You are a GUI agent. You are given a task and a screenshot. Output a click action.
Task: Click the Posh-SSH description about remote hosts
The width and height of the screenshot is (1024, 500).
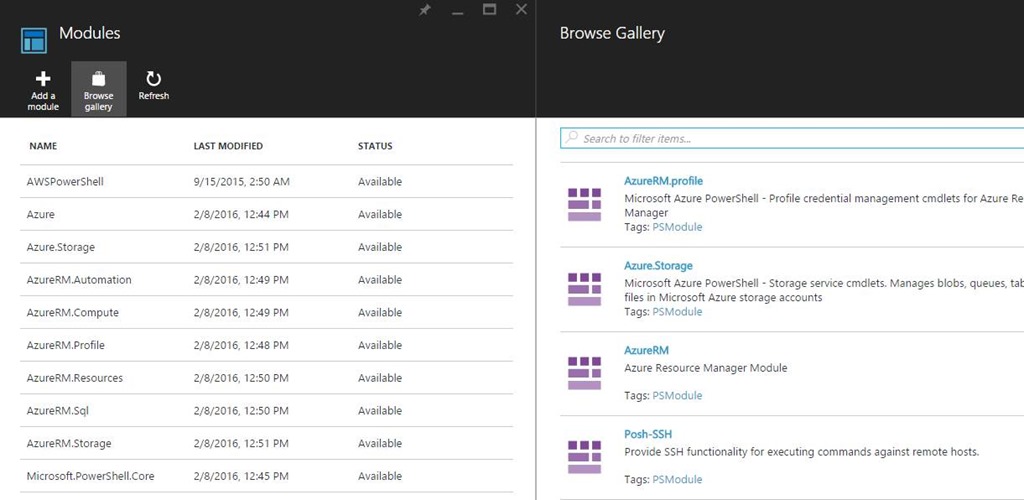pyautogui.click(x=801, y=452)
